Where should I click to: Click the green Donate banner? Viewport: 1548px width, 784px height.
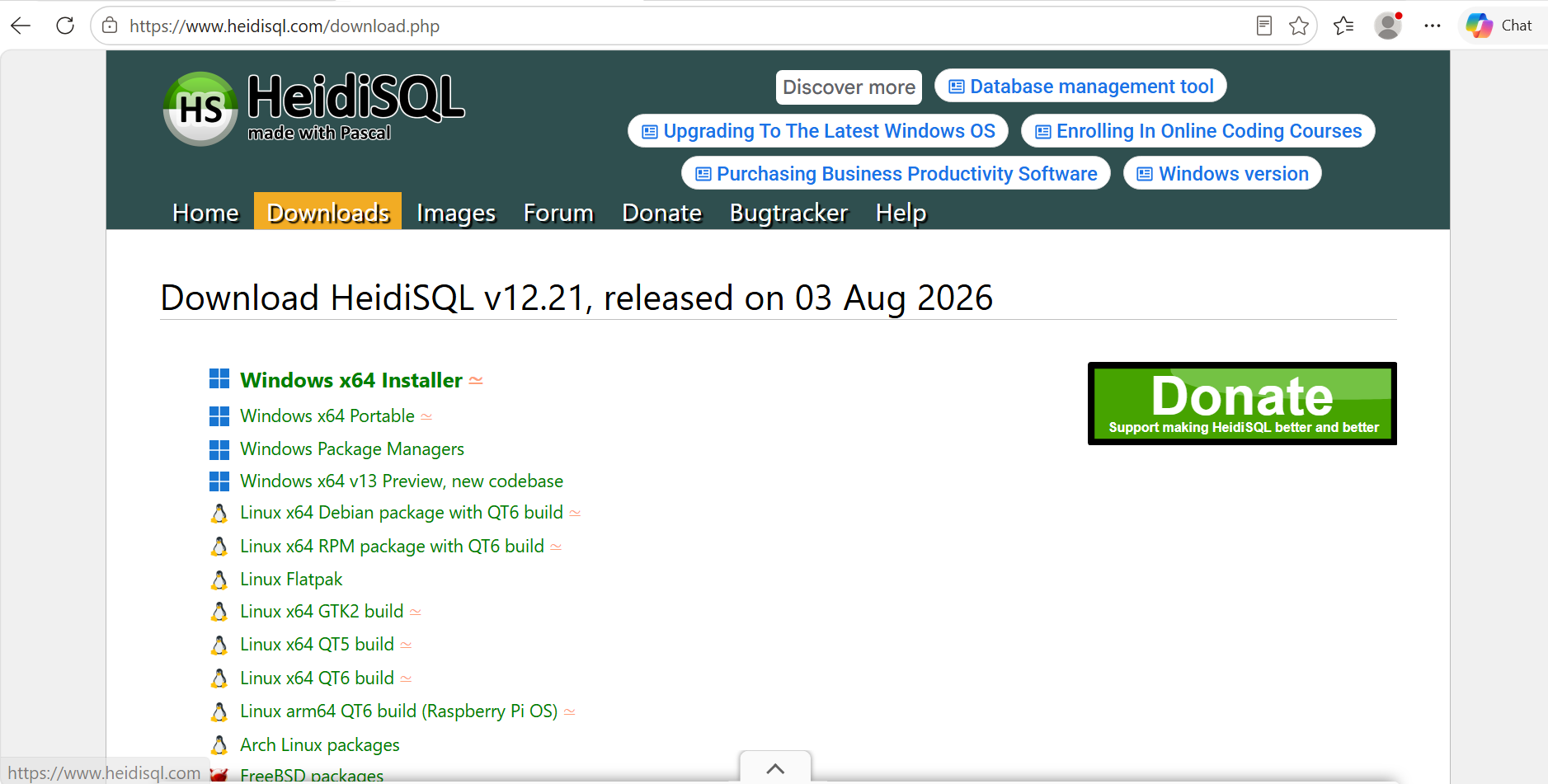coord(1242,403)
